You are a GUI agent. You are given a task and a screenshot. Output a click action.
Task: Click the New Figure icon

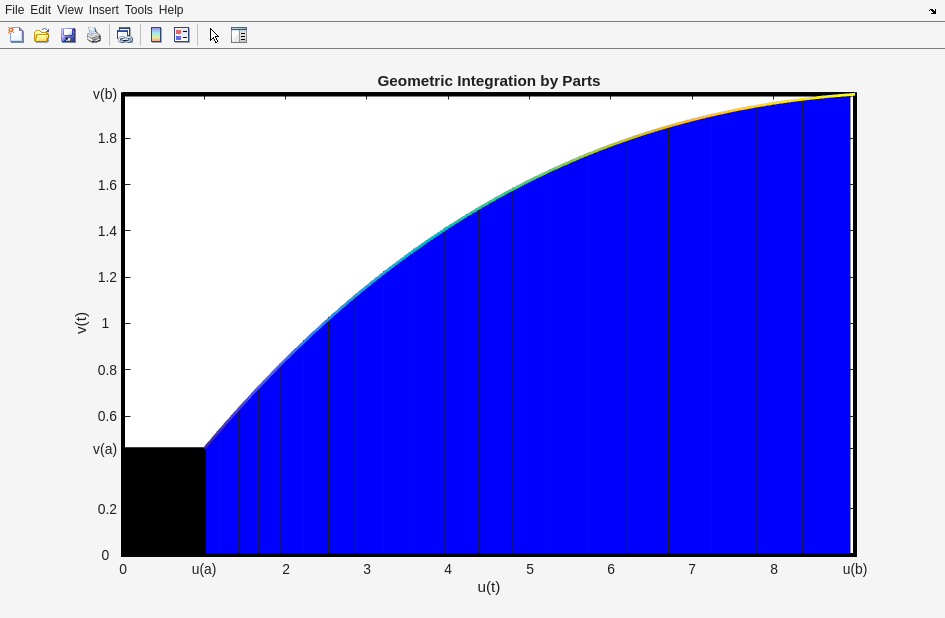pos(16,35)
